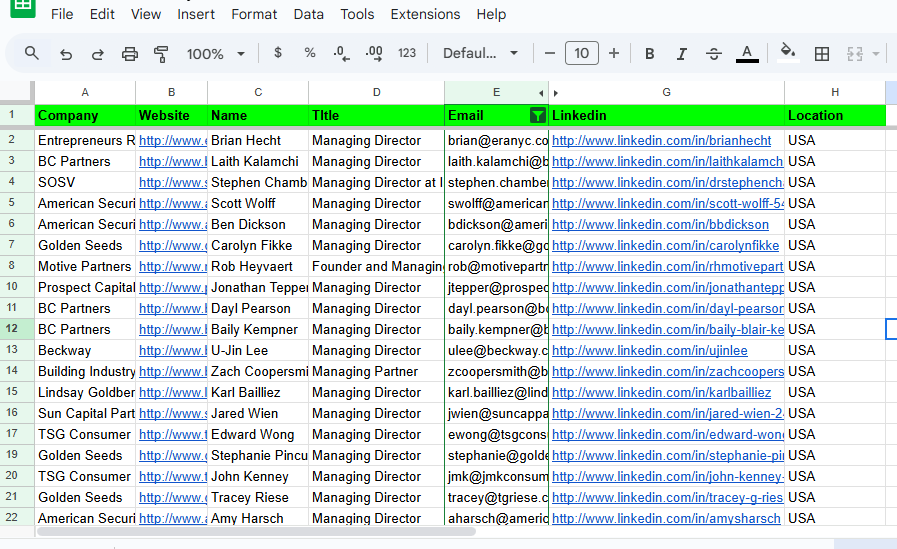Open the Google Sheets home icon
This screenshot has width=897, height=549.
[23, 7]
